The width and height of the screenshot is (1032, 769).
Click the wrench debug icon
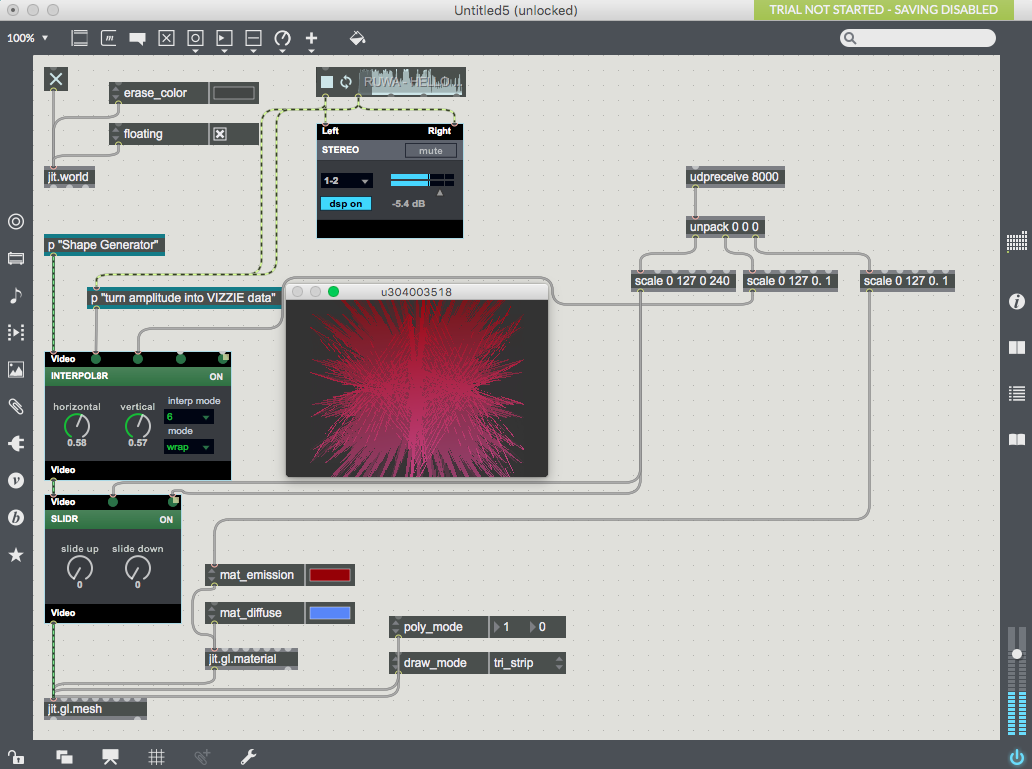[x=249, y=757]
